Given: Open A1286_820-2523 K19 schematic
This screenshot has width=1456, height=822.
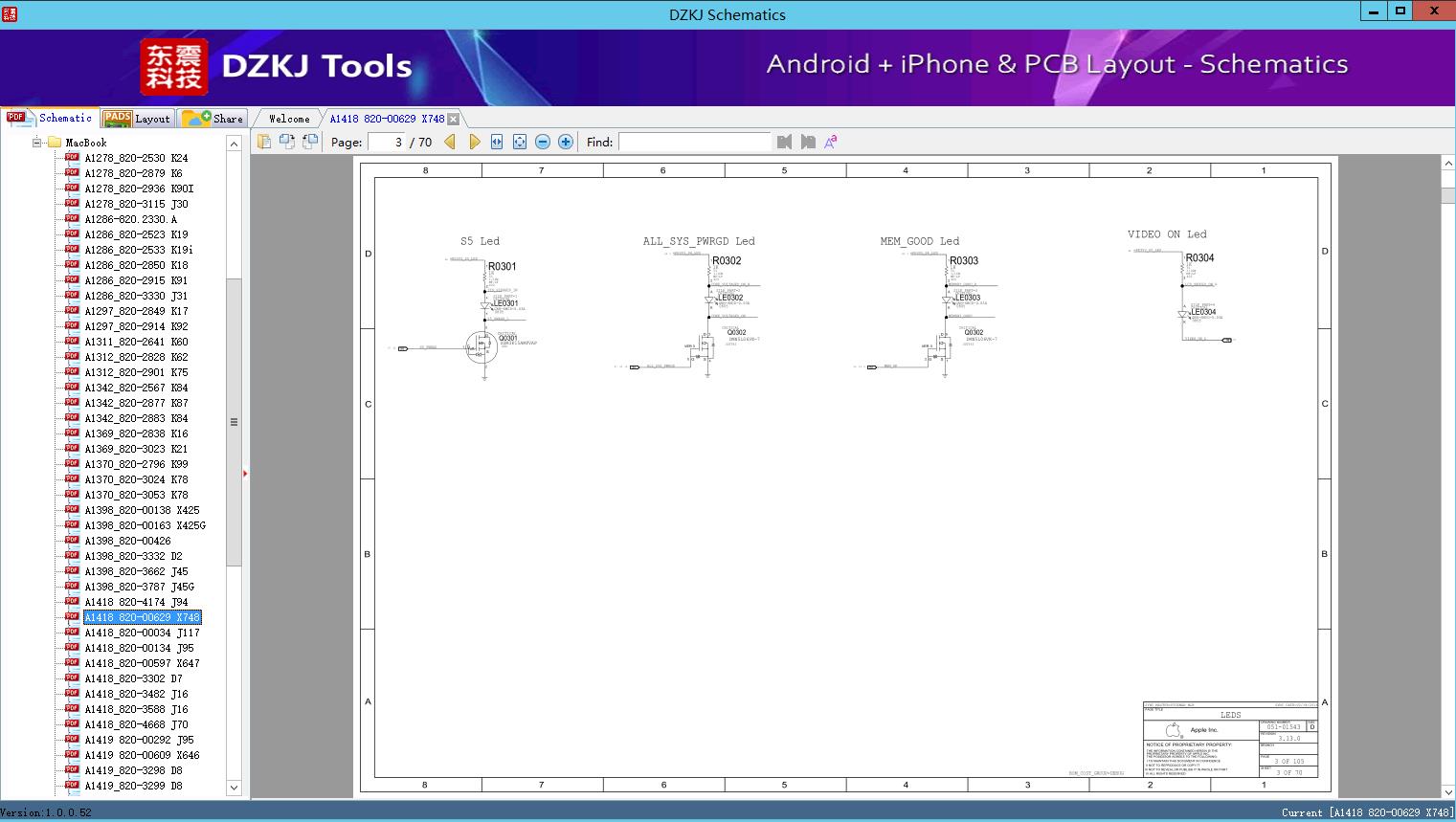Looking at the screenshot, I should coord(136,234).
